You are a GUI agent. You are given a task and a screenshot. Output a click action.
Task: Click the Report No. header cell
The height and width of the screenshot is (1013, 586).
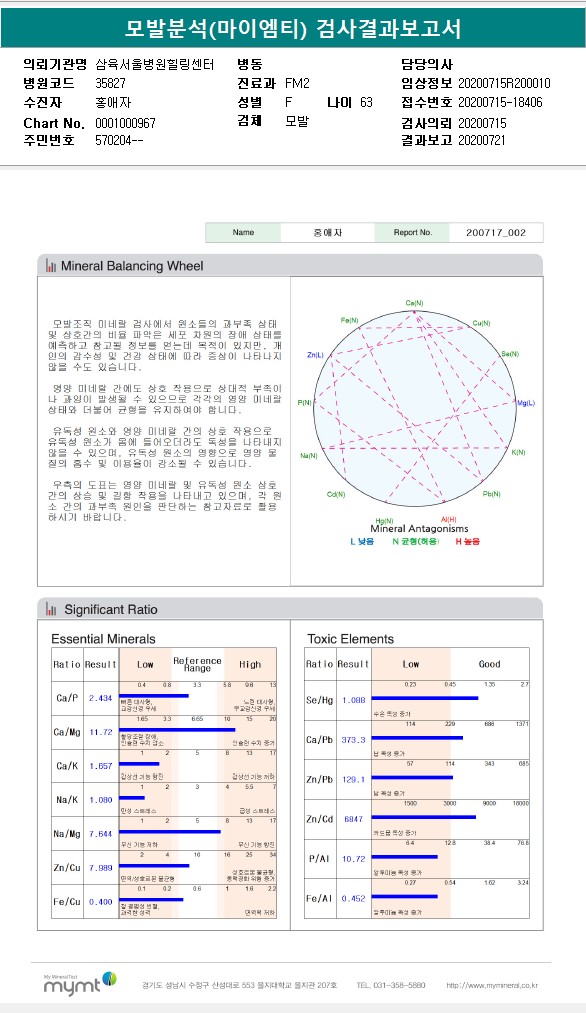click(412, 233)
